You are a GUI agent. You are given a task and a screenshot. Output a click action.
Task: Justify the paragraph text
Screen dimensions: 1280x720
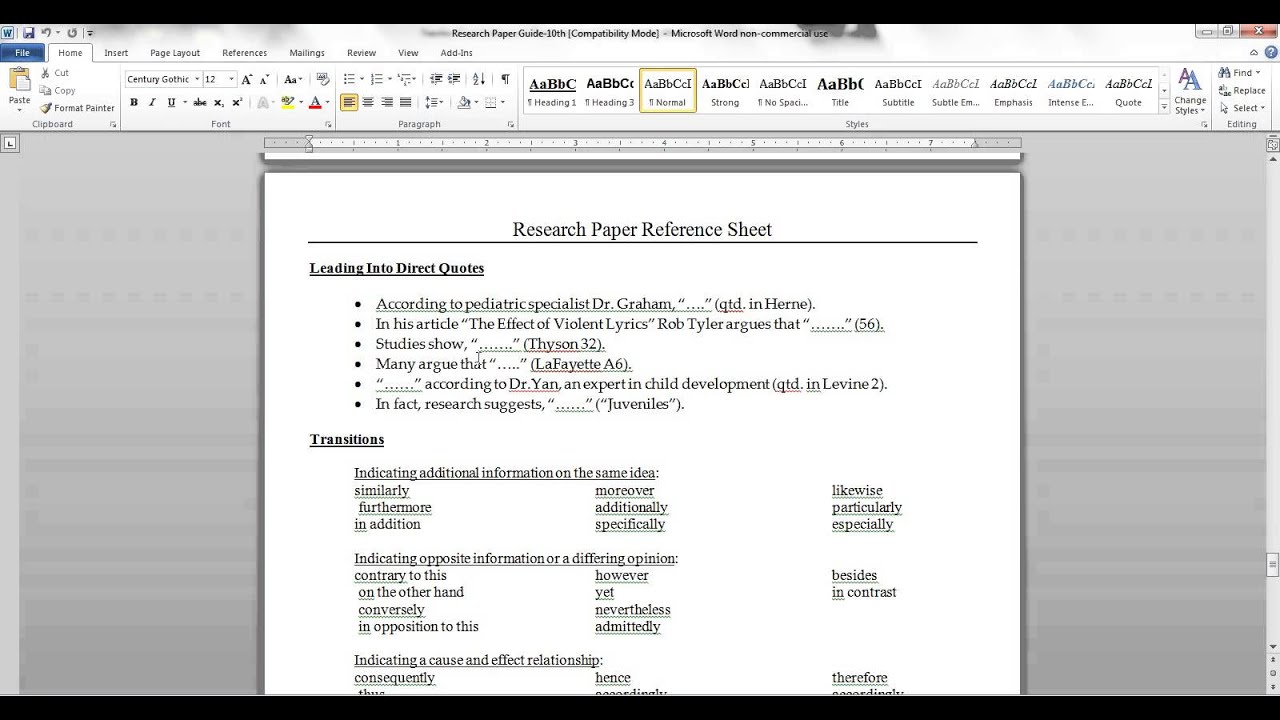(x=405, y=102)
